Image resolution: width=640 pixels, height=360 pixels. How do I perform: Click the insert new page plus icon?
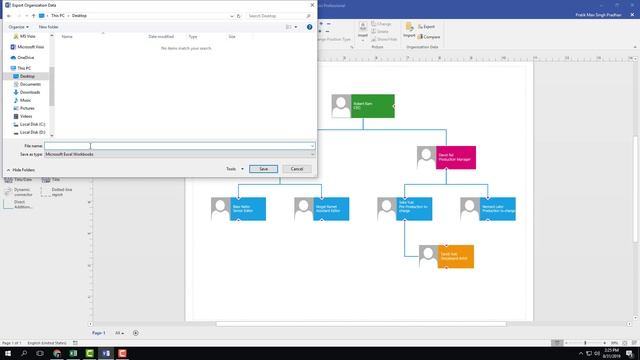(x=136, y=333)
